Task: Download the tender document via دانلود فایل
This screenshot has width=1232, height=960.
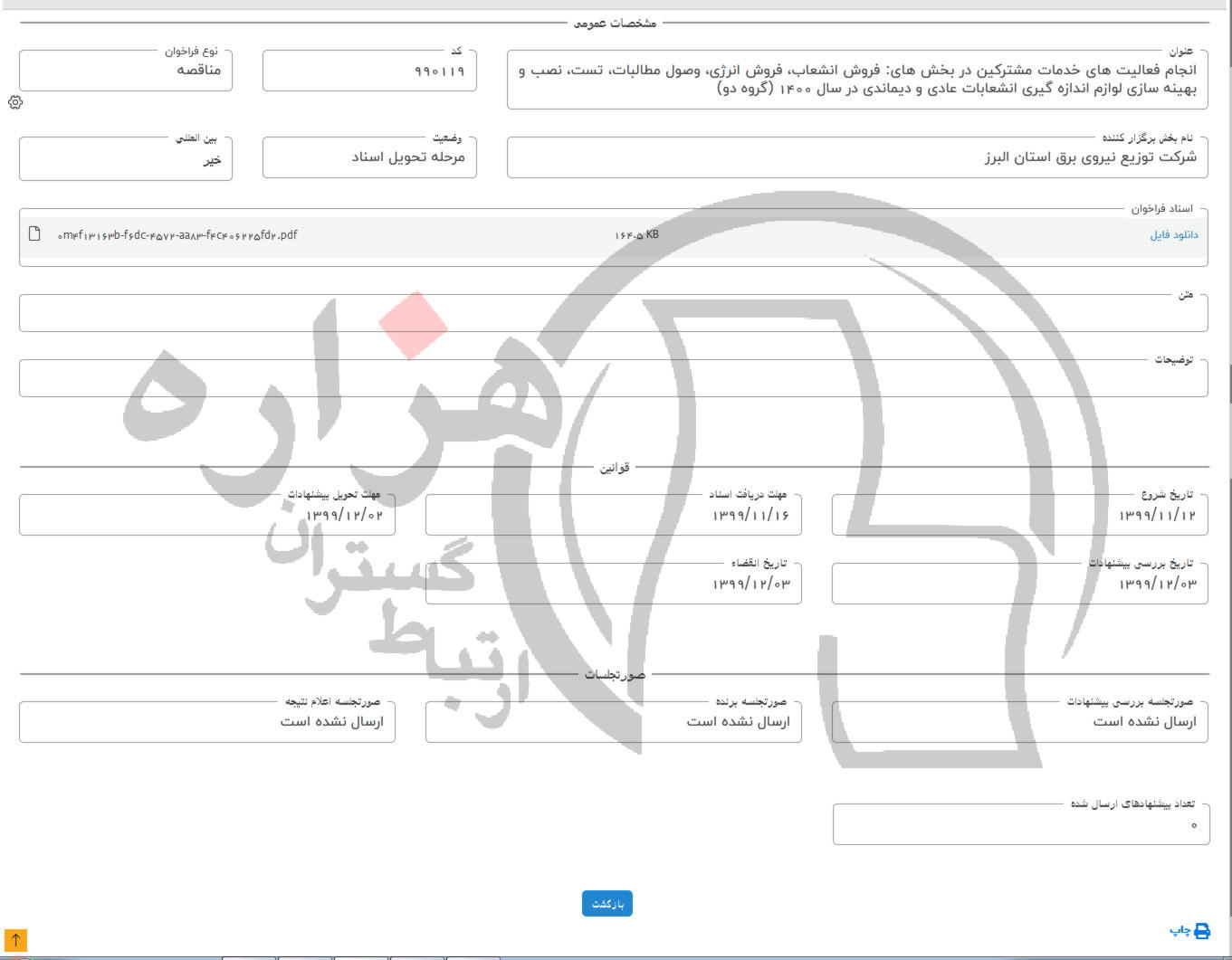Action: pyautogui.click(x=1173, y=235)
